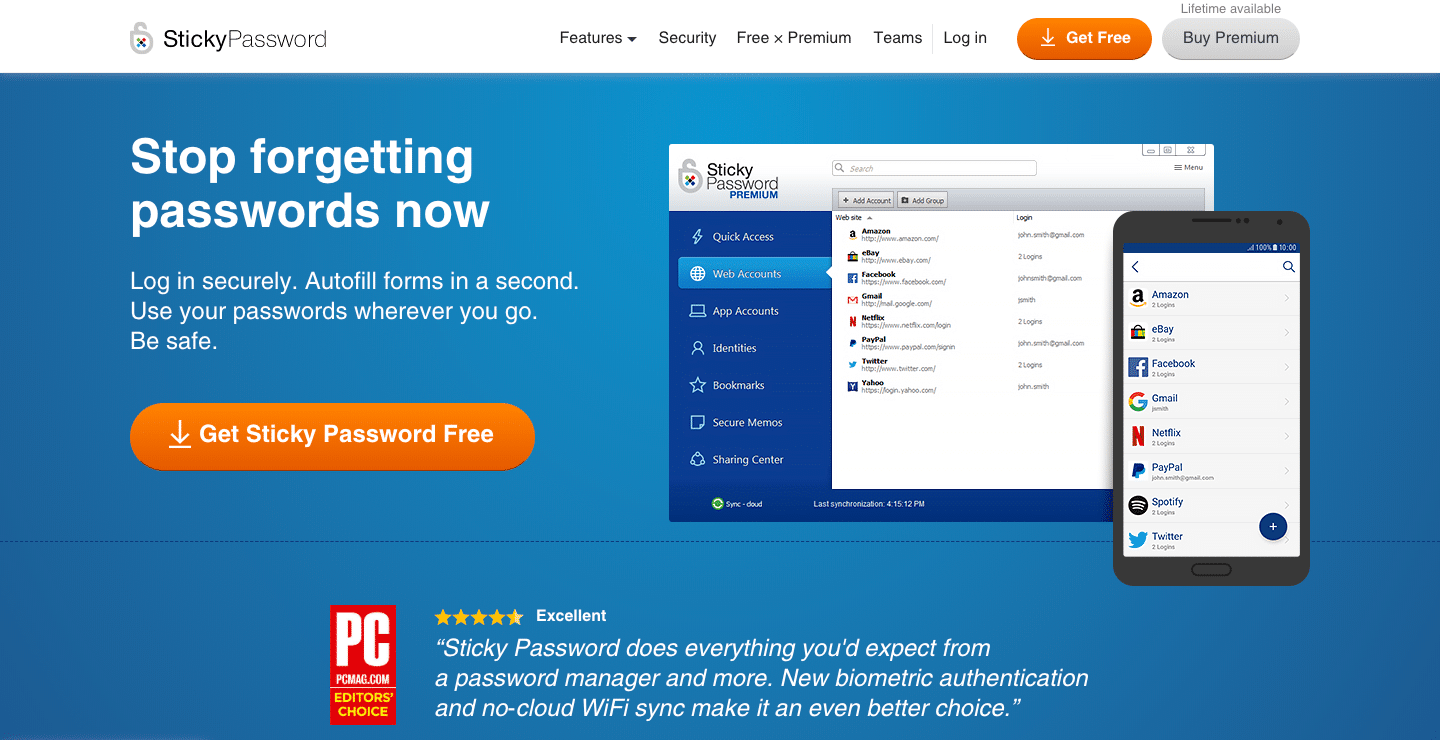Screen dimensions: 1440x740
Task: Open the Teams page
Action: point(898,38)
